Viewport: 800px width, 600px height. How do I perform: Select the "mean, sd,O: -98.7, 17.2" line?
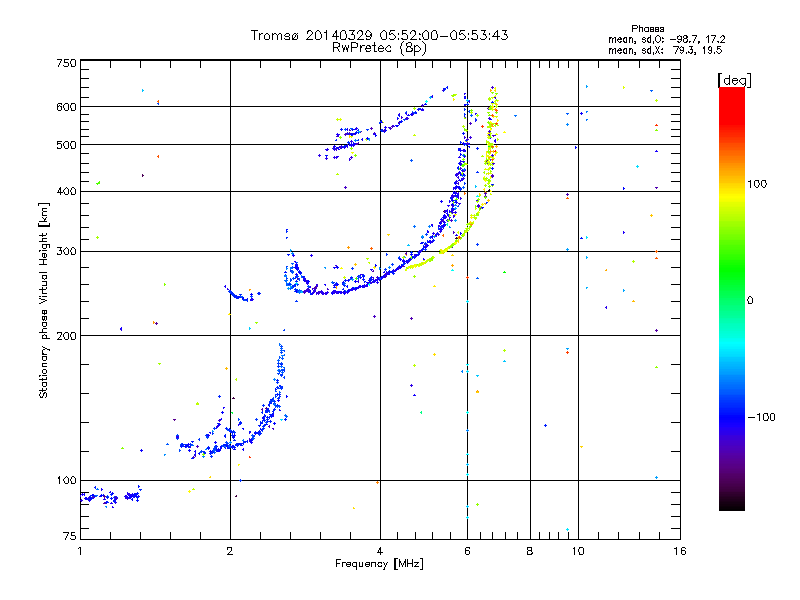point(666,39)
